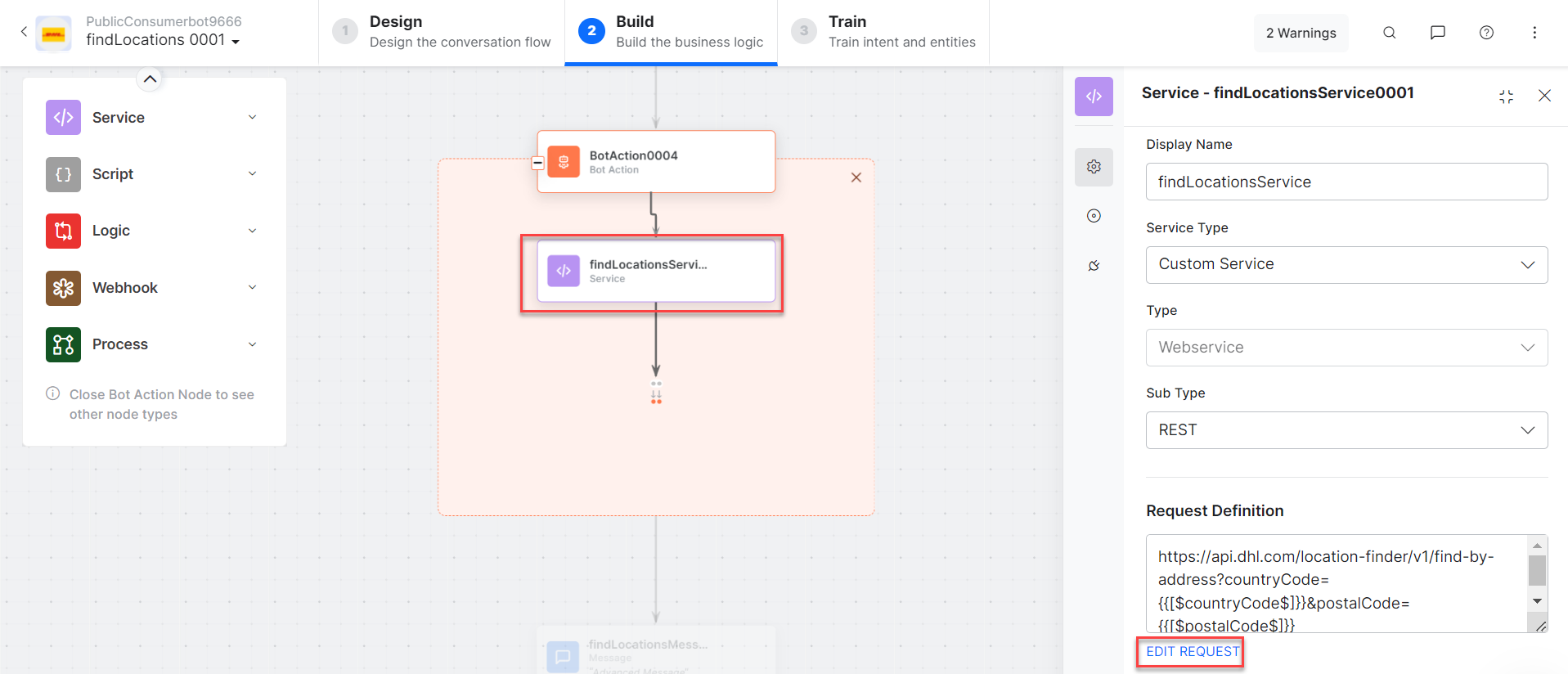Open the search icon in top bar
This screenshot has width=1568, height=674.
[x=1389, y=33]
